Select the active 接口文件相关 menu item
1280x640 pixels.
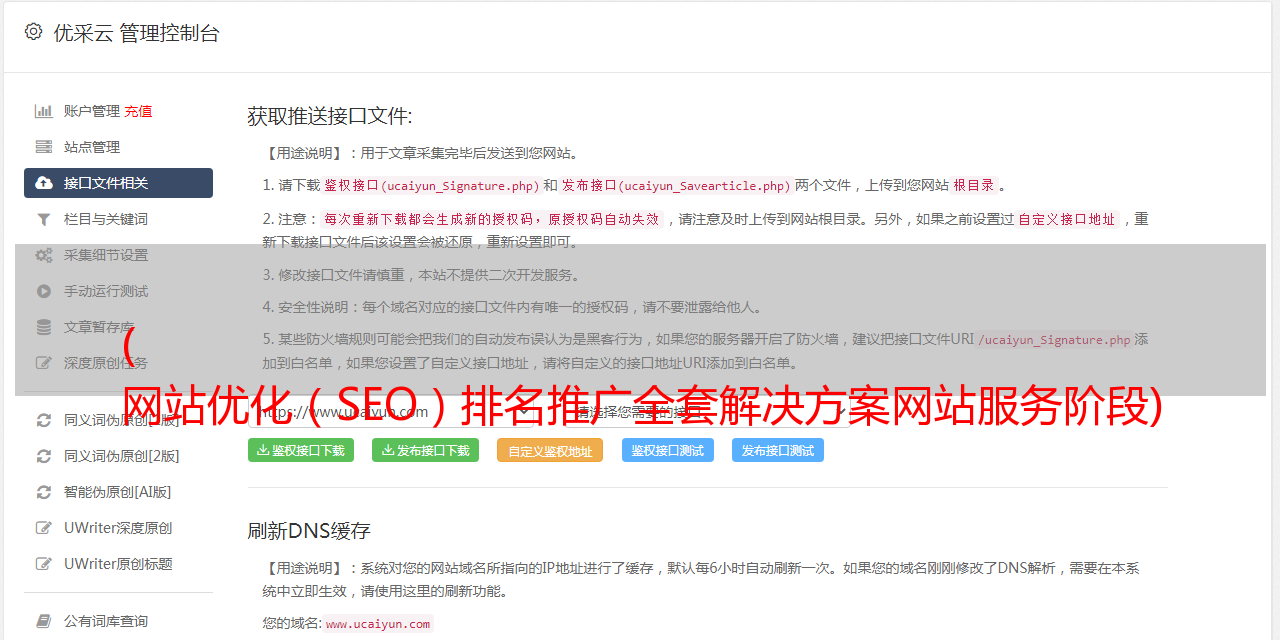point(118,183)
